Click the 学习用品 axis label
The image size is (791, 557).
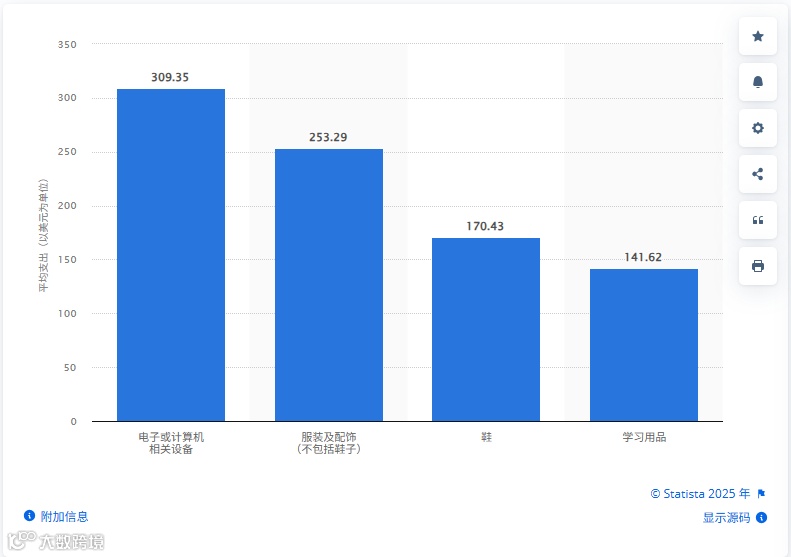pos(644,437)
